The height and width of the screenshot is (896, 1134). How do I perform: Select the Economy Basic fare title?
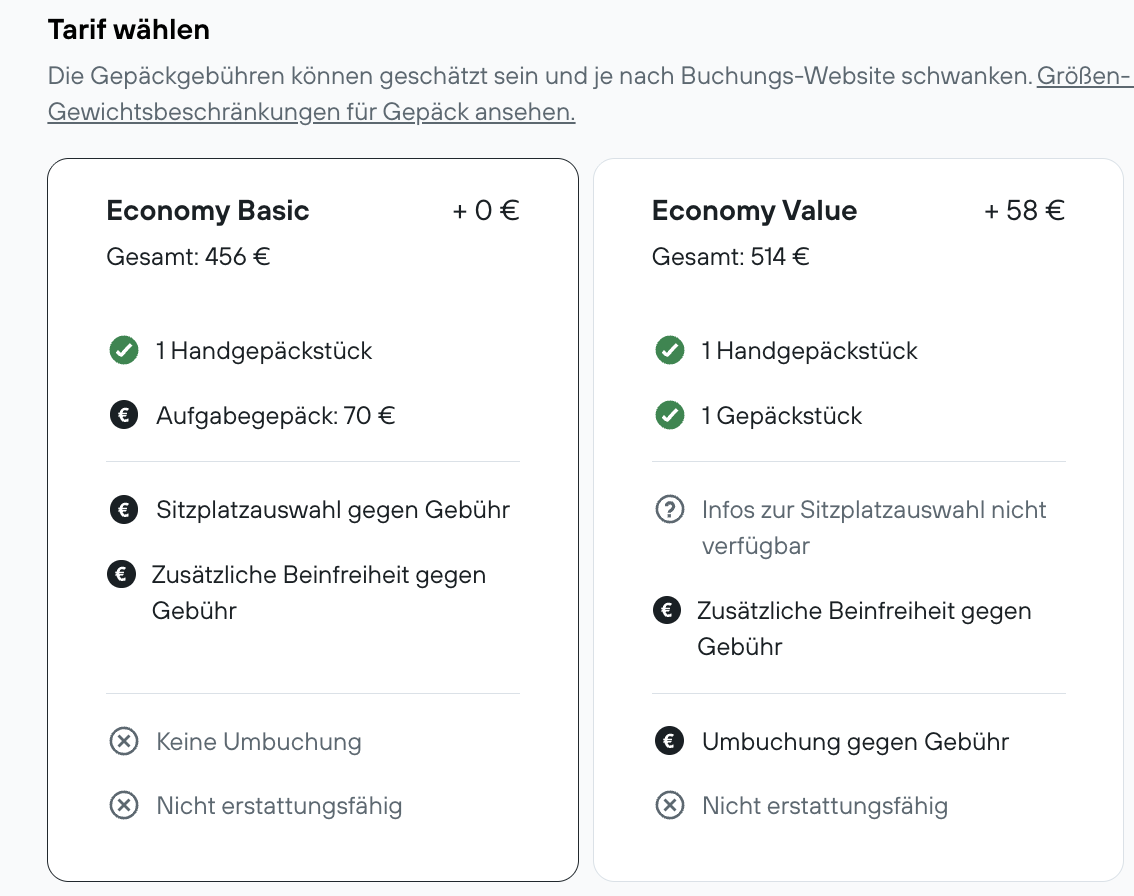208,211
